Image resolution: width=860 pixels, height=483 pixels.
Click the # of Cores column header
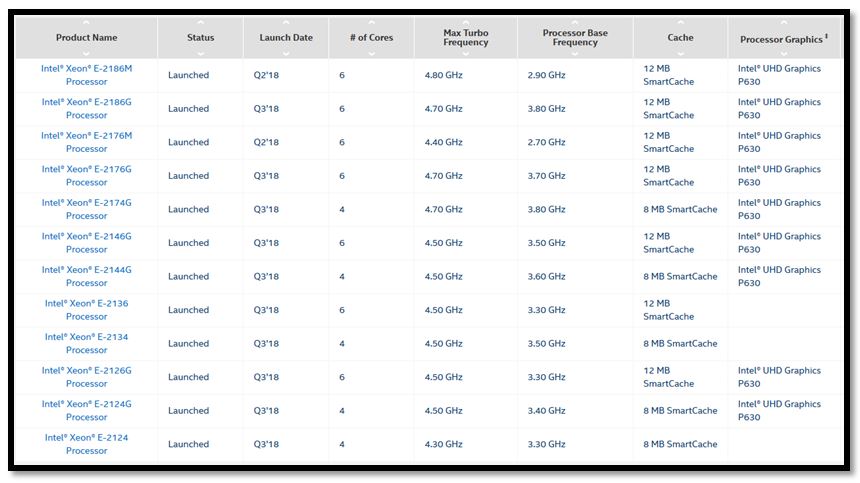tap(370, 38)
